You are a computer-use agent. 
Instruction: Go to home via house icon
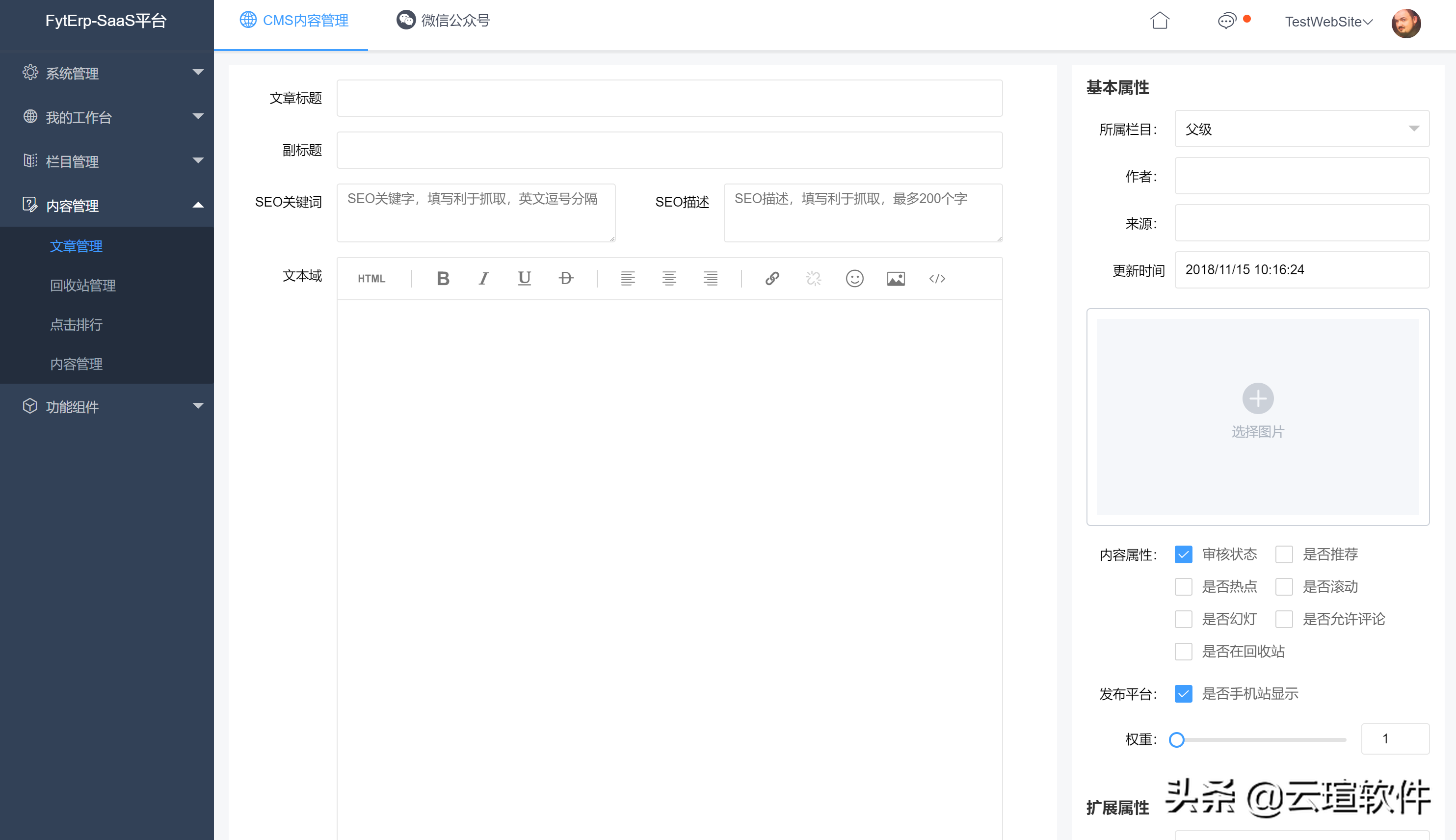(1160, 21)
